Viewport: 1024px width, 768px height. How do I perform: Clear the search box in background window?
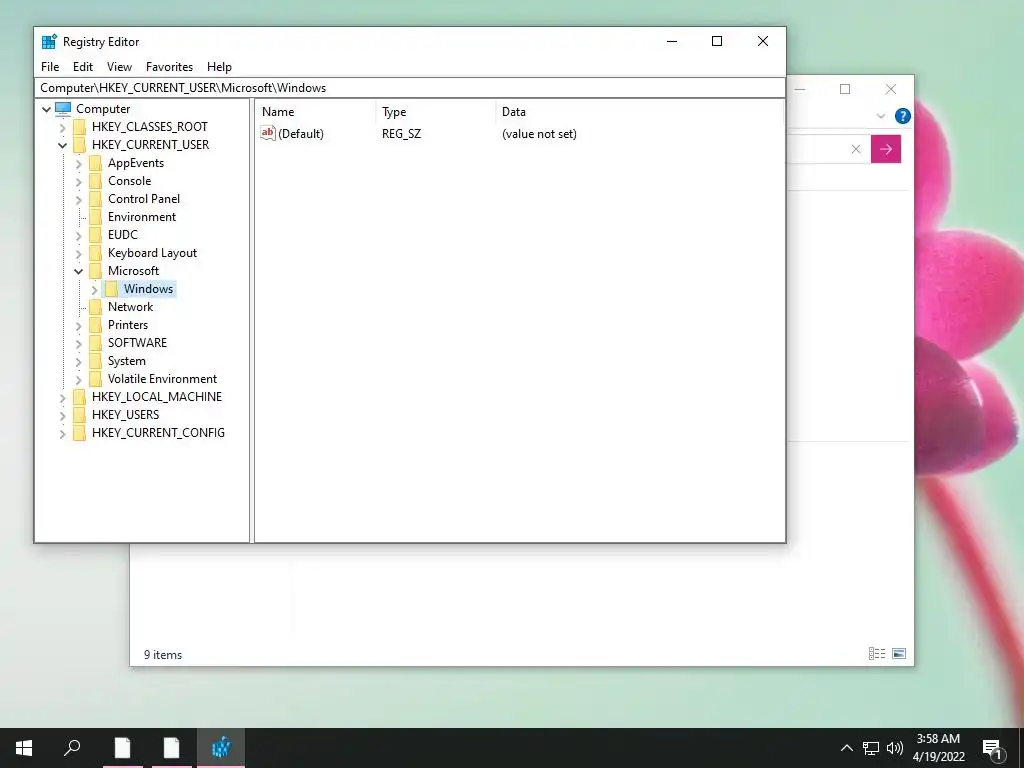856,149
